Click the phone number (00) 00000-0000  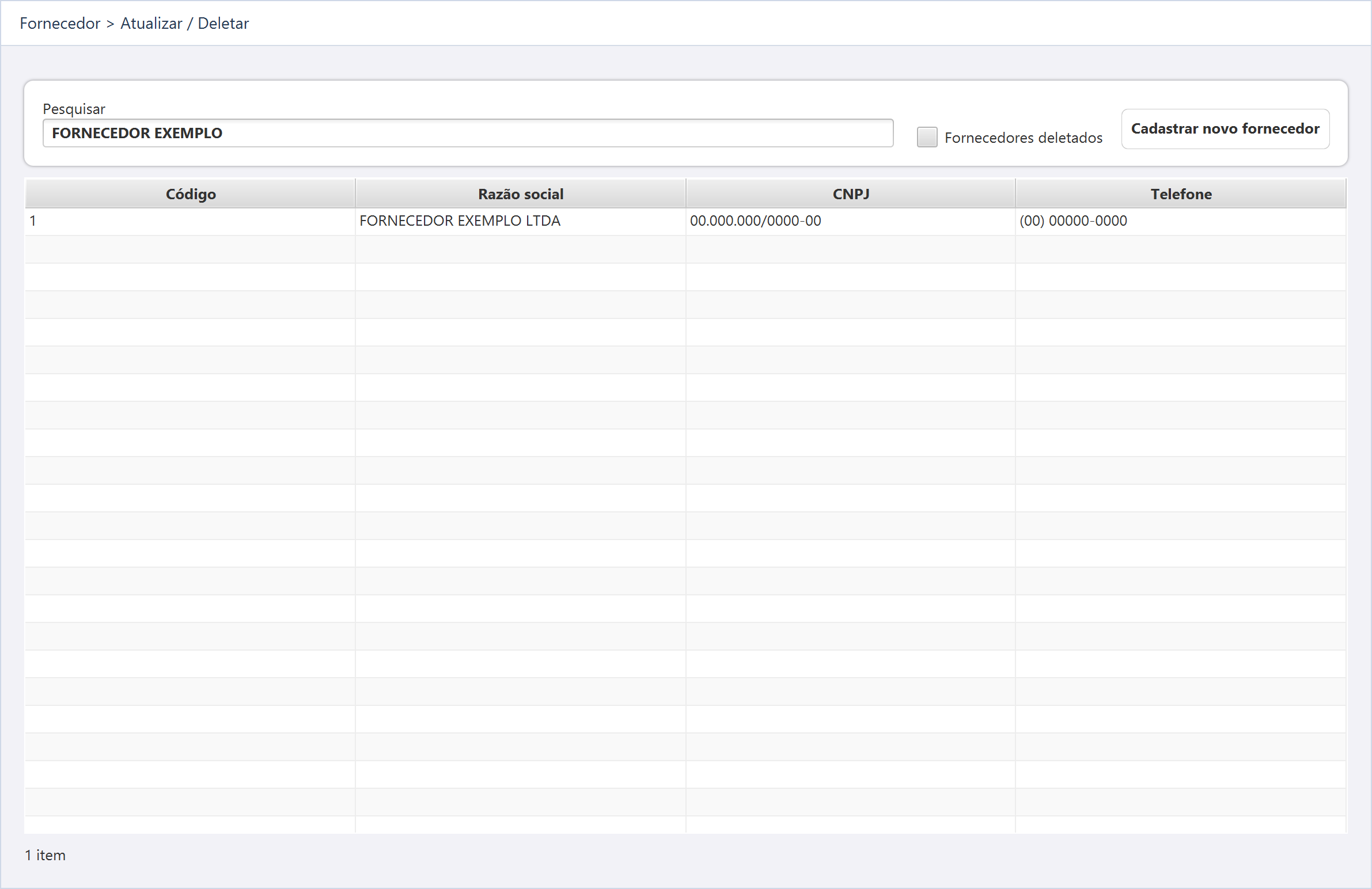point(1073,221)
